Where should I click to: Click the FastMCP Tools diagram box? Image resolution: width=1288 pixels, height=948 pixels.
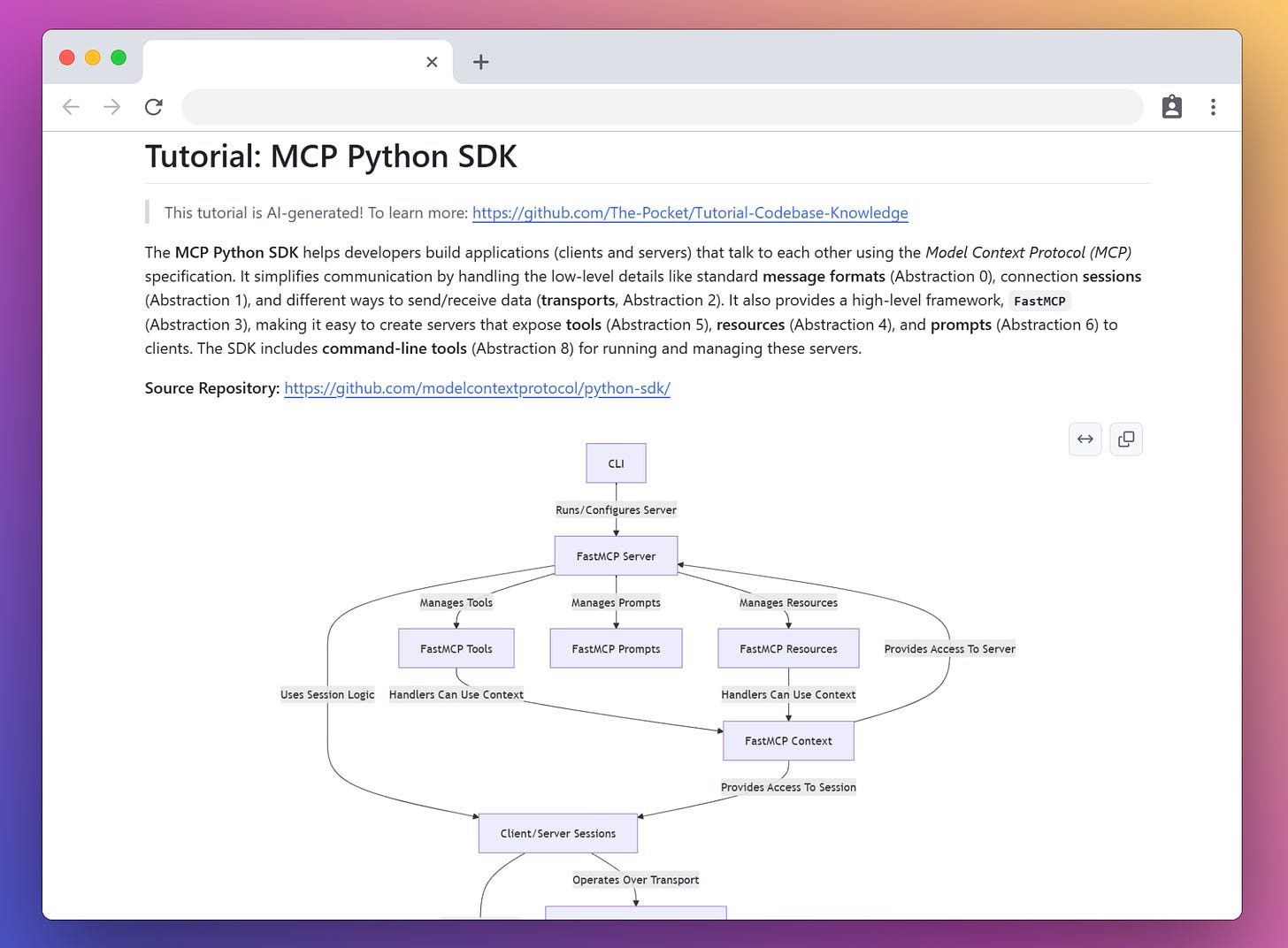point(456,648)
